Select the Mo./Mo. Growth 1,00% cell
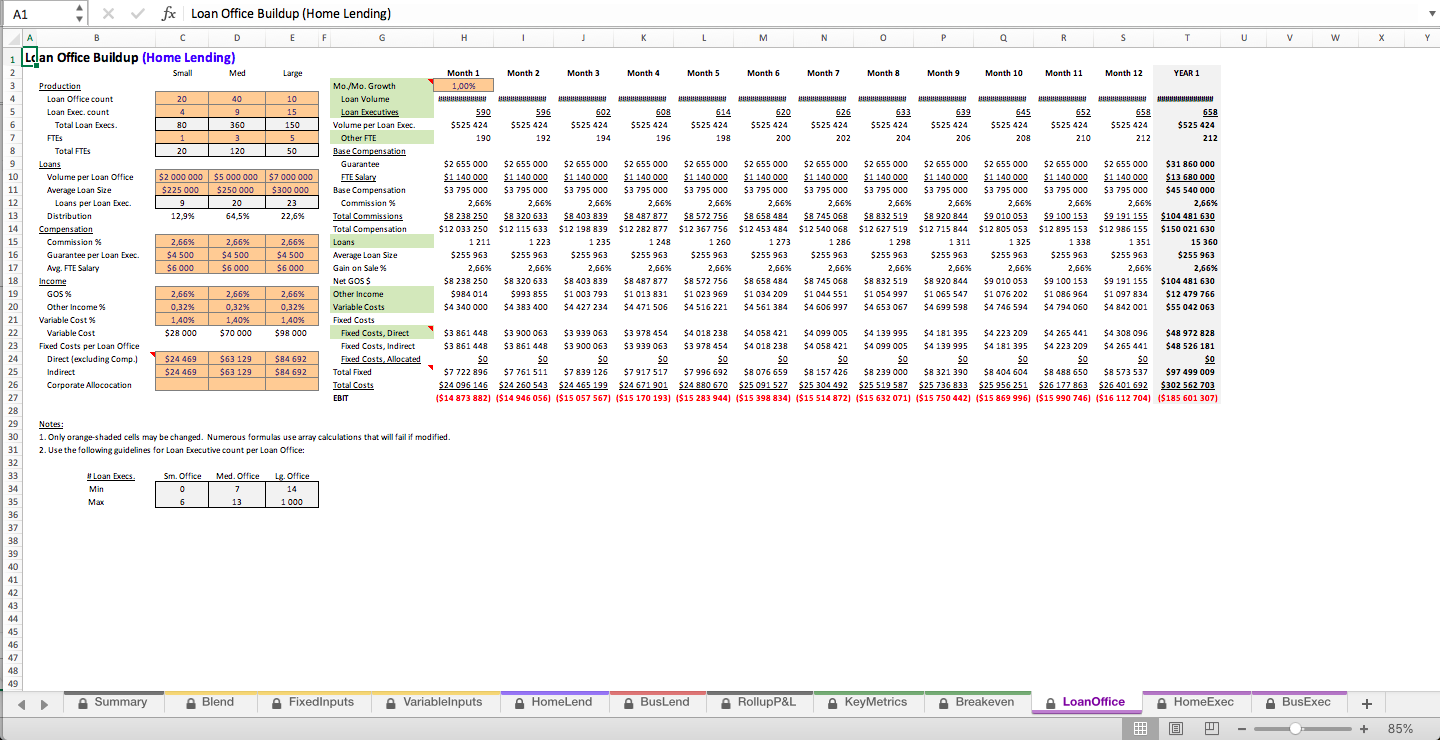 click(x=463, y=86)
